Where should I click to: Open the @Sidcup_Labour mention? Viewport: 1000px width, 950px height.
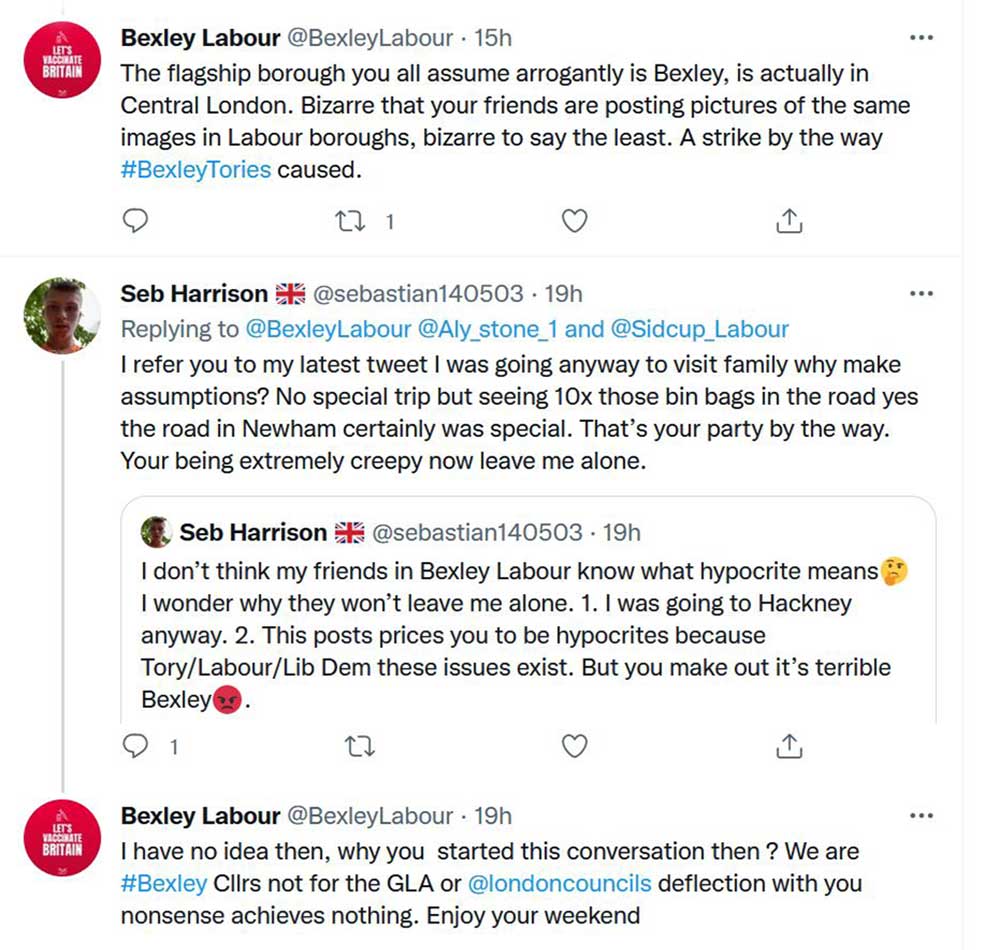tap(699, 329)
